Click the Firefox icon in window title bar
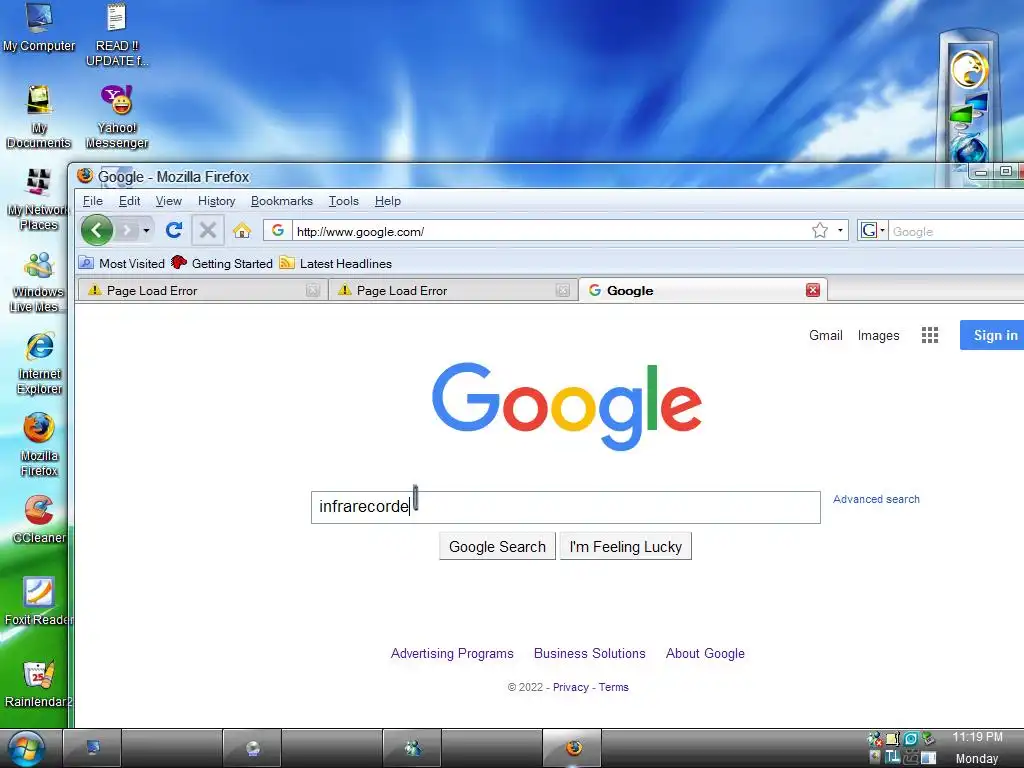 (85, 176)
